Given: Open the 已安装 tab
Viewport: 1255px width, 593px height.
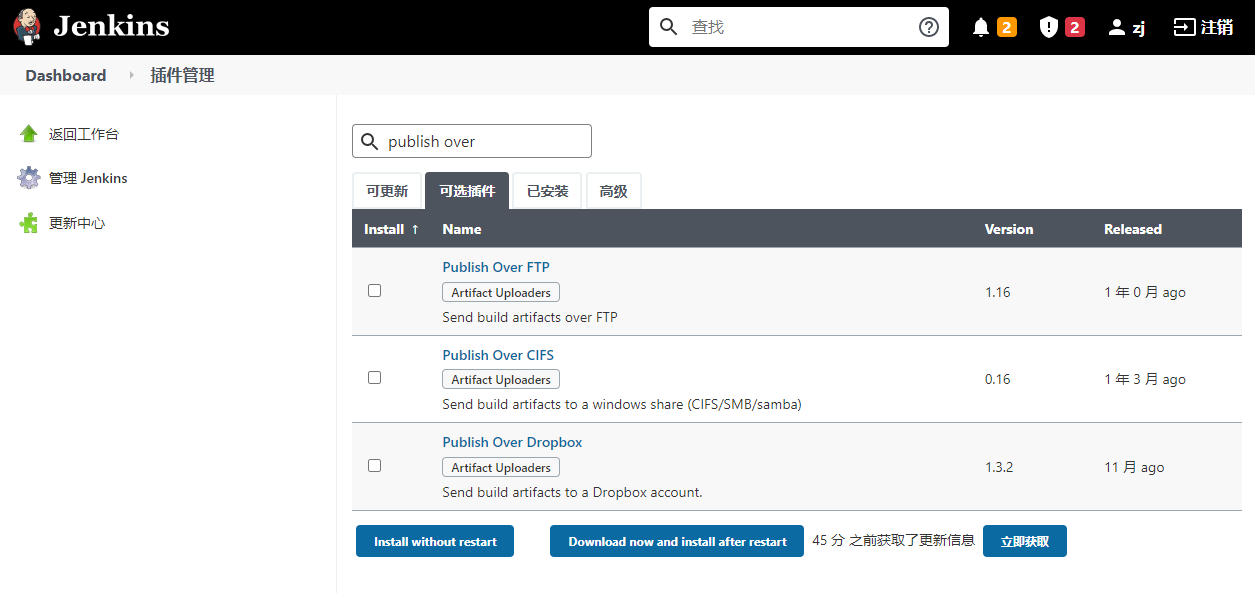Looking at the screenshot, I should [547, 191].
